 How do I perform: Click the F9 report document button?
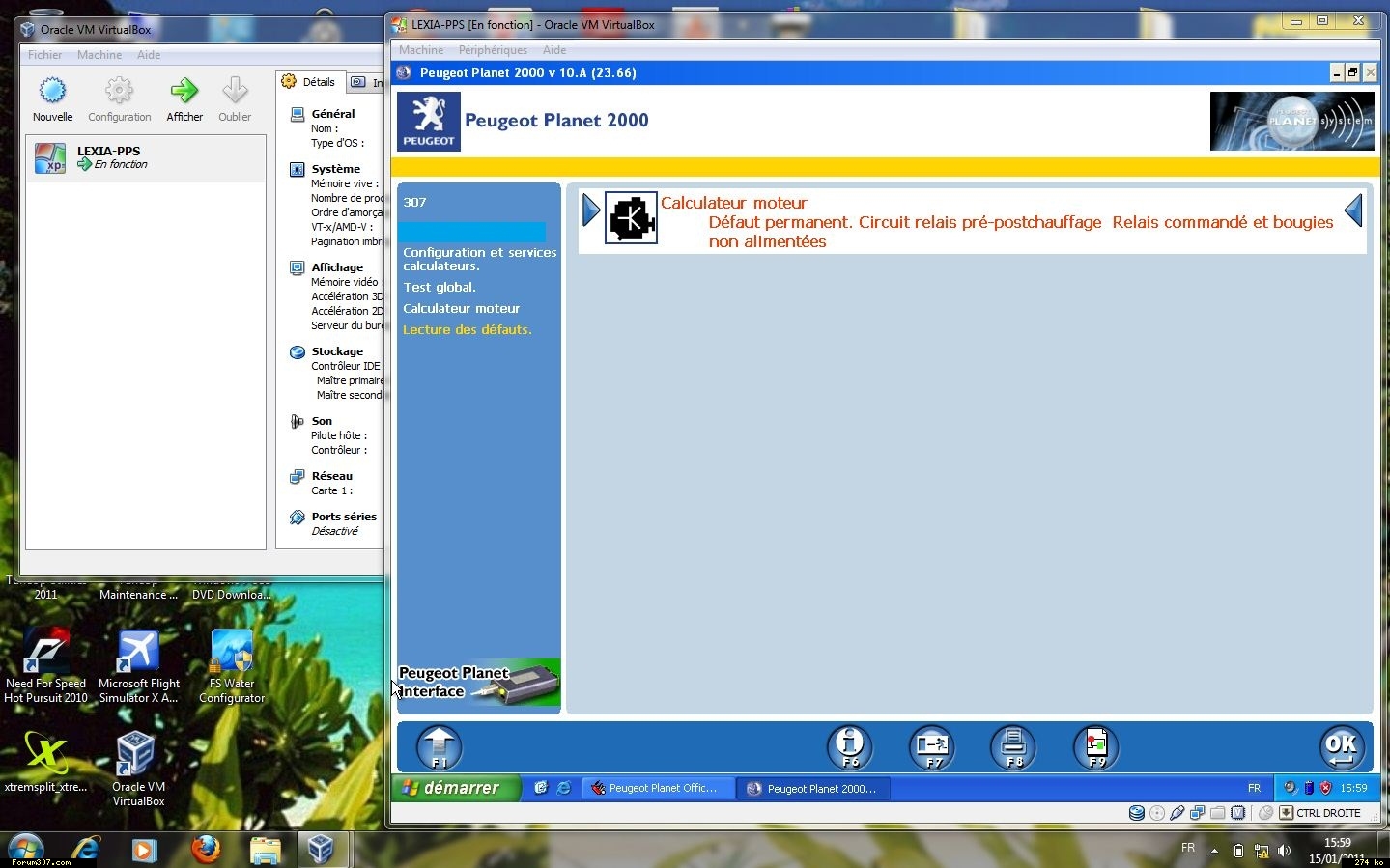[1096, 747]
